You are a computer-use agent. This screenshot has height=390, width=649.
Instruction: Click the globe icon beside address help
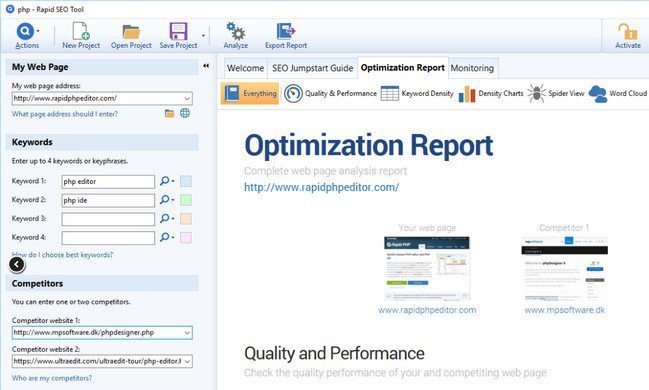pos(185,113)
